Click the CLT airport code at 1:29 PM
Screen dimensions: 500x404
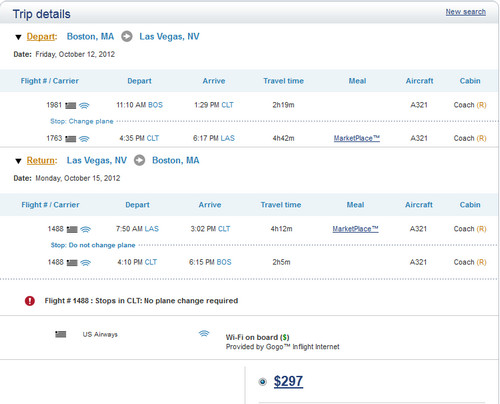(x=227, y=105)
